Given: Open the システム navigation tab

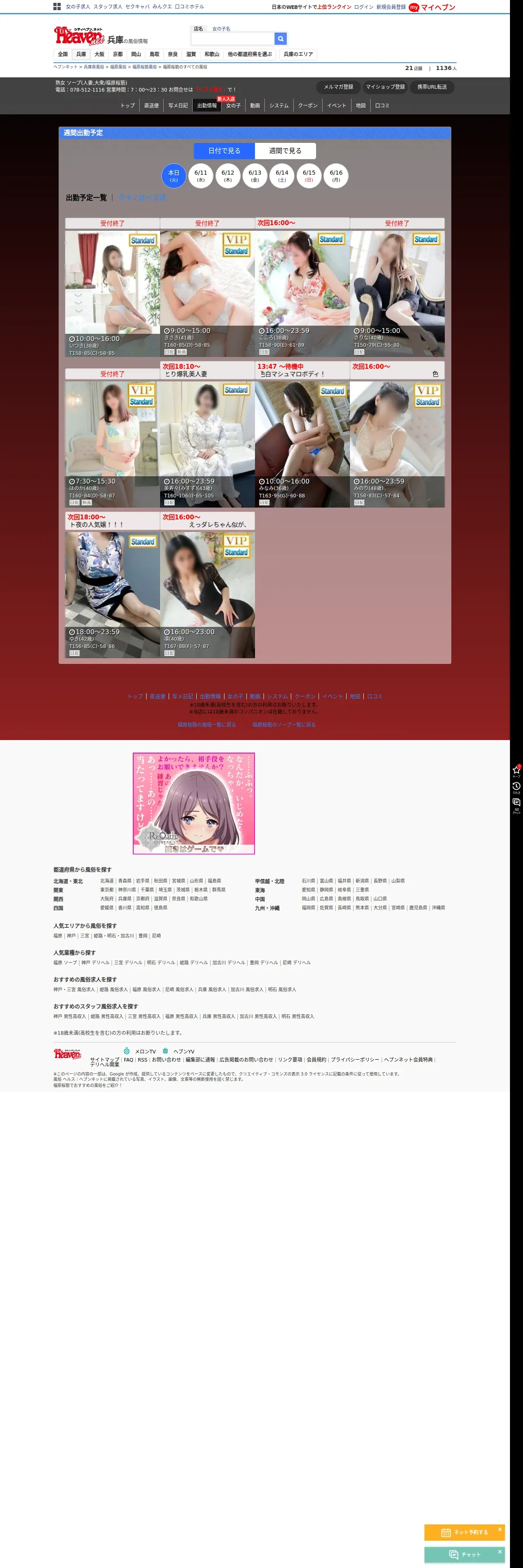Looking at the screenshot, I should tap(279, 105).
